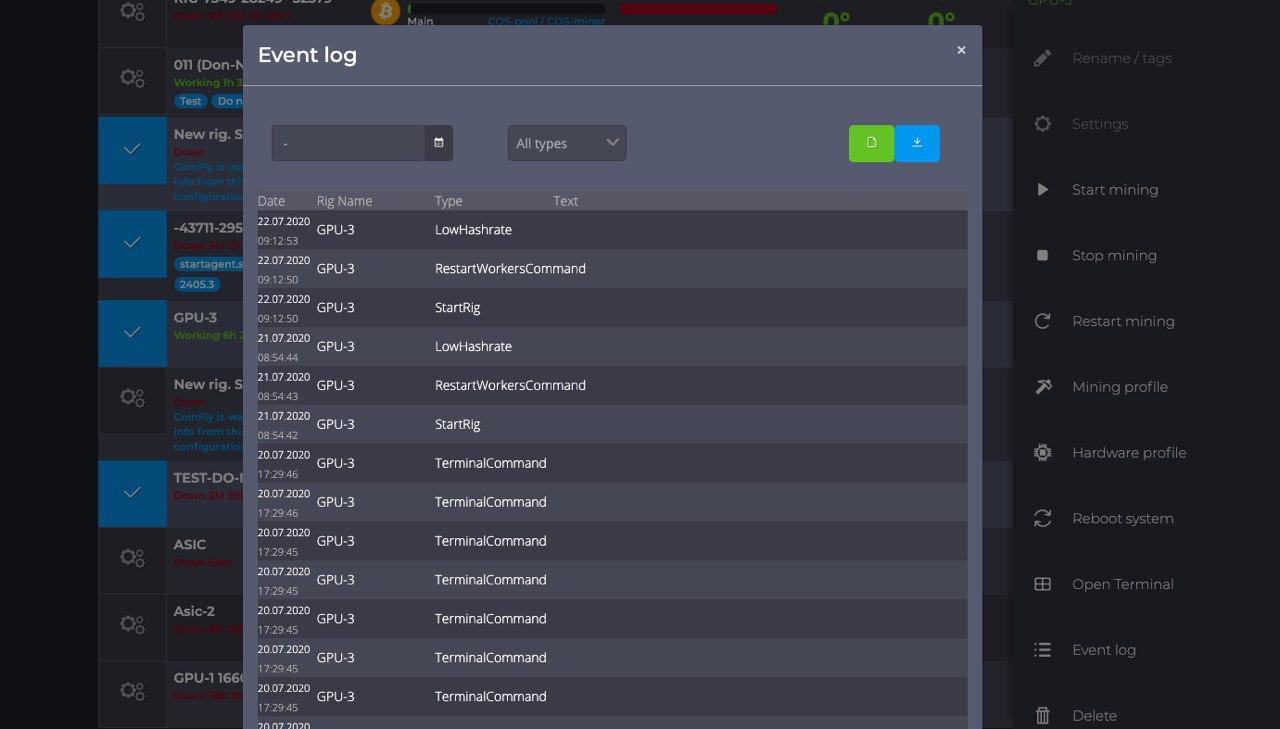Open Mining profile
Image resolution: width=1280 pixels, height=729 pixels.
1120,387
